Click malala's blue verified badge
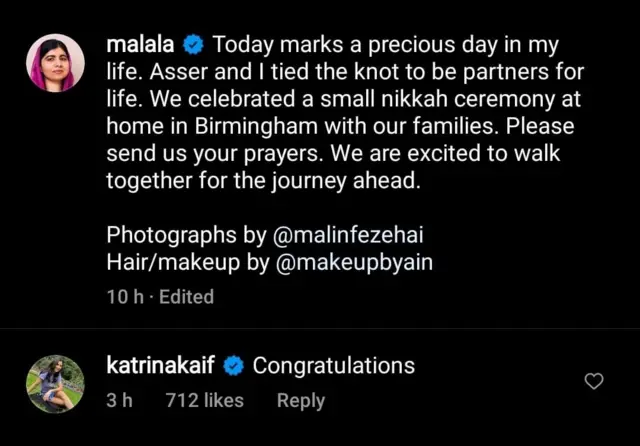The image size is (640, 446). [194, 45]
